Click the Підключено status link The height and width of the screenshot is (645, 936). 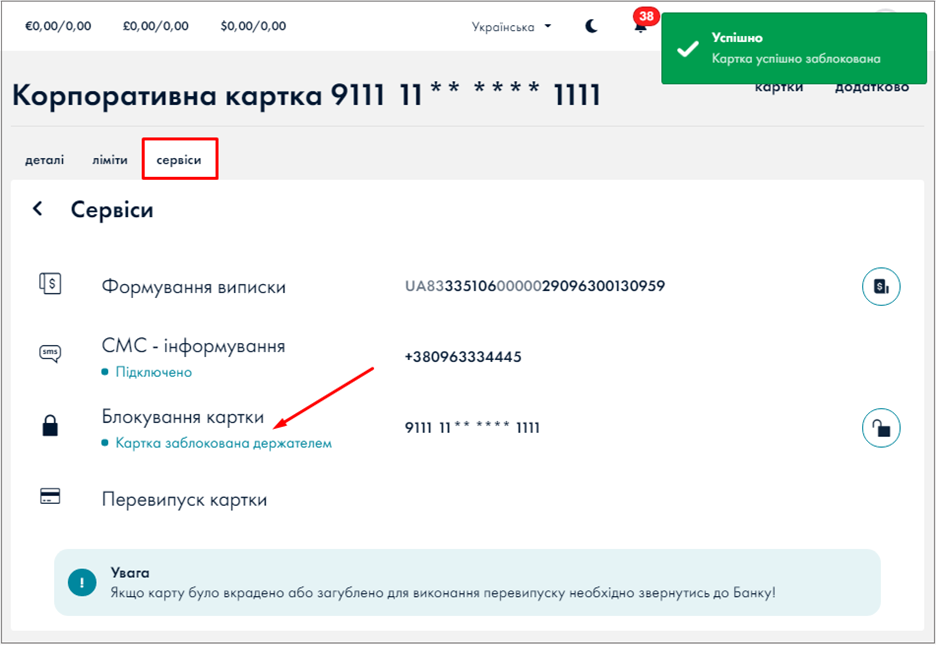153,372
